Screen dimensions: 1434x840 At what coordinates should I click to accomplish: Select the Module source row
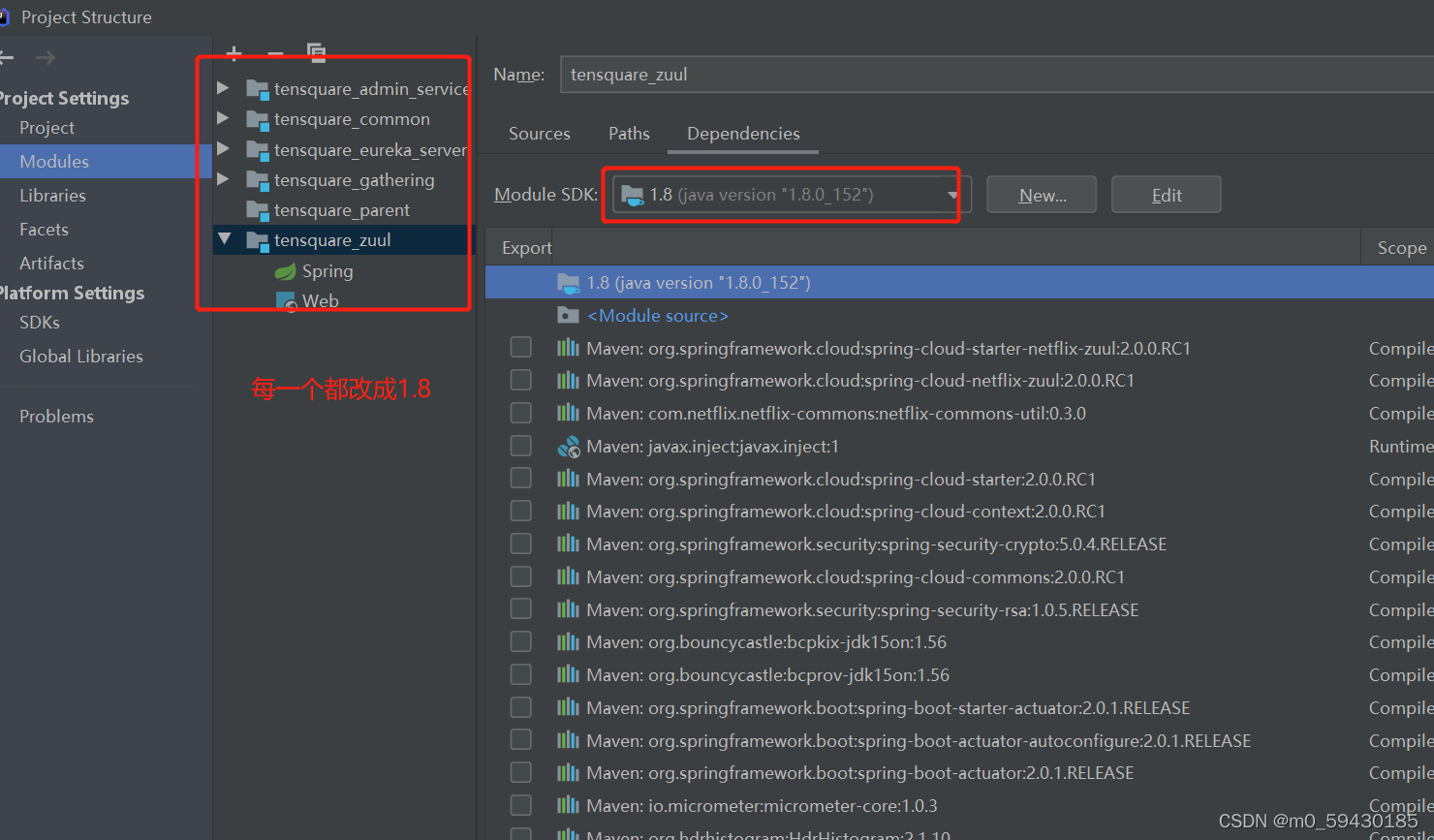(959, 316)
